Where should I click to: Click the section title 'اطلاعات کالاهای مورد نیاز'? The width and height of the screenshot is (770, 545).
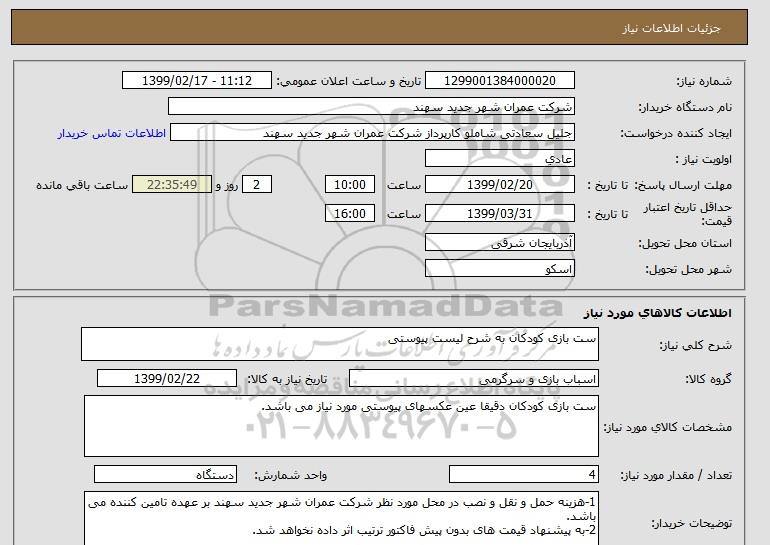pyautogui.click(x=658, y=313)
